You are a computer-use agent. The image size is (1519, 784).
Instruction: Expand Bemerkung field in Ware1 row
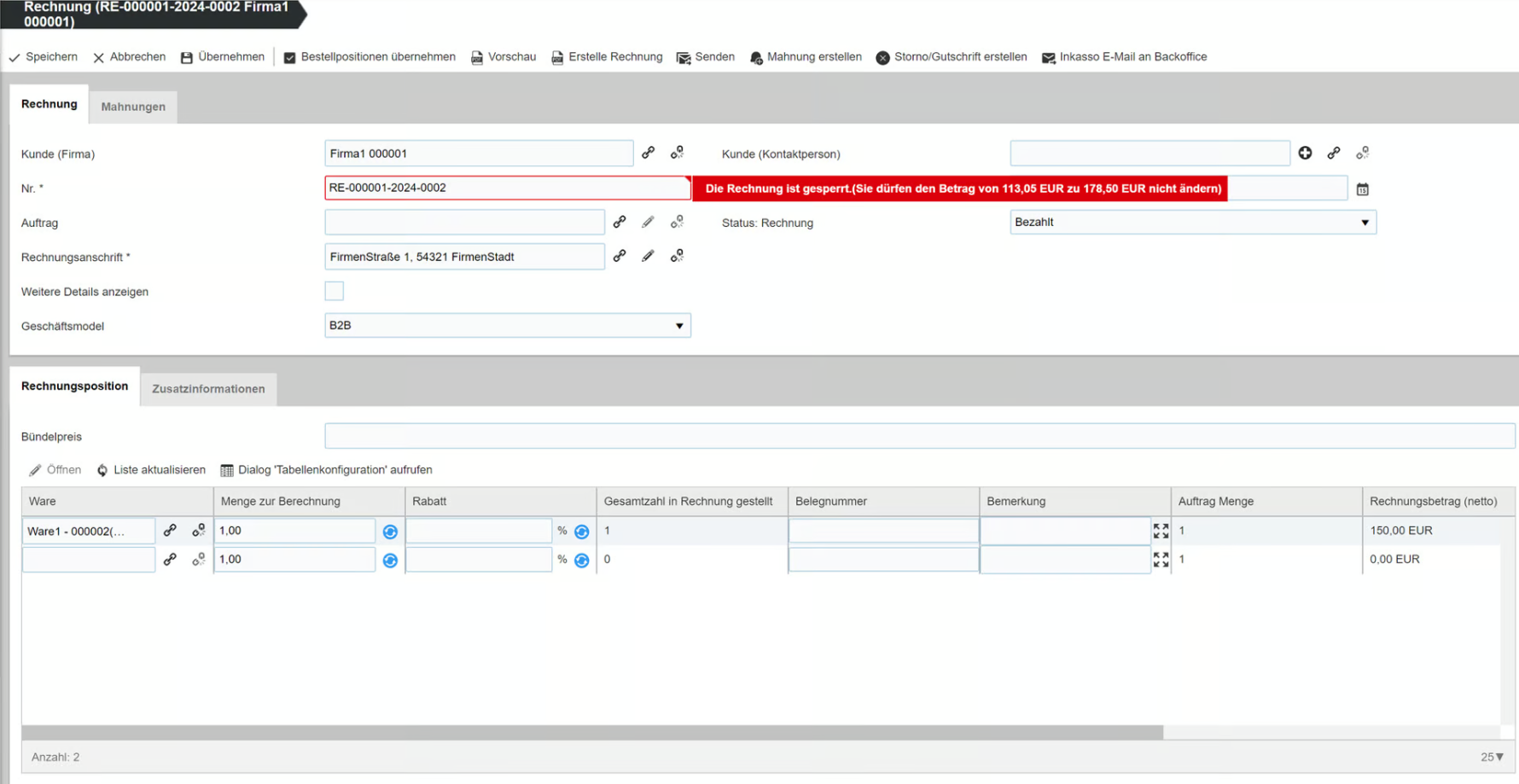click(1161, 531)
